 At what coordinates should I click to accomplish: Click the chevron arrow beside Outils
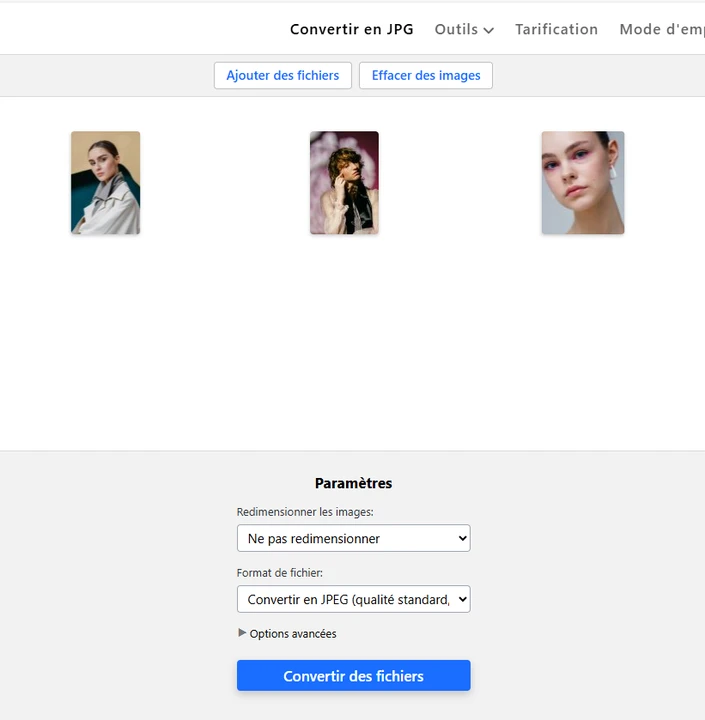489,31
